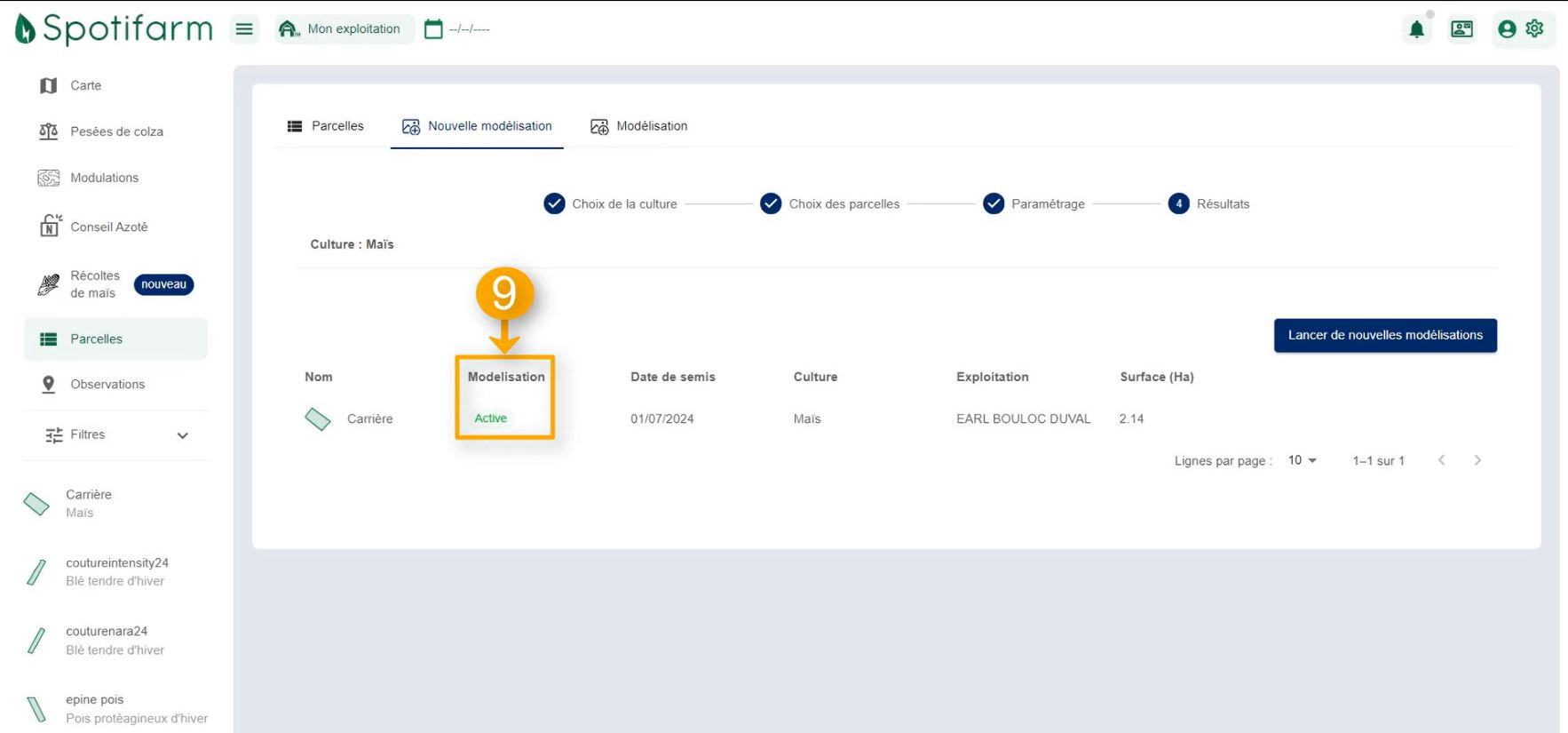Viewport: 1568px width, 733px height.
Task: Select Modulations in sidebar
Action: tap(104, 178)
